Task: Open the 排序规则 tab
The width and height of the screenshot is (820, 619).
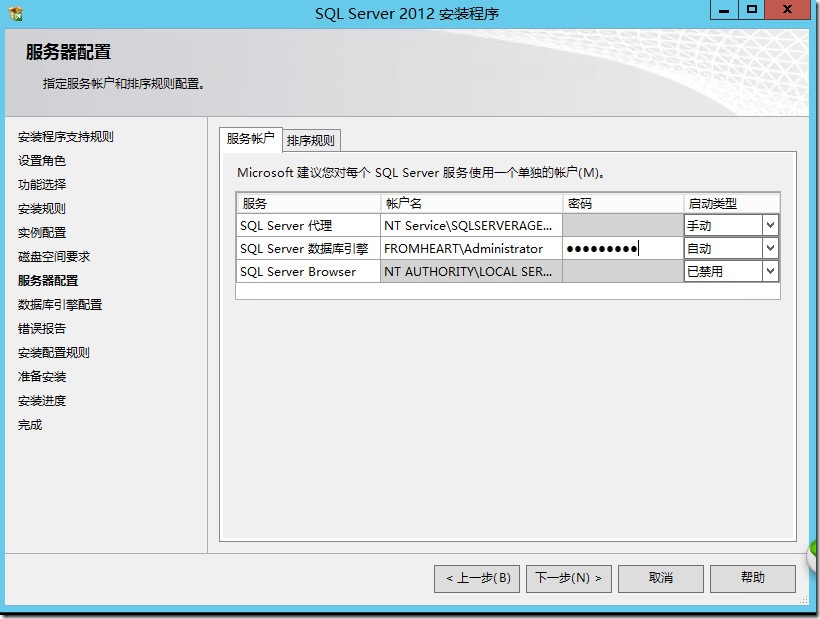Action: pyautogui.click(x=311, y=140)
